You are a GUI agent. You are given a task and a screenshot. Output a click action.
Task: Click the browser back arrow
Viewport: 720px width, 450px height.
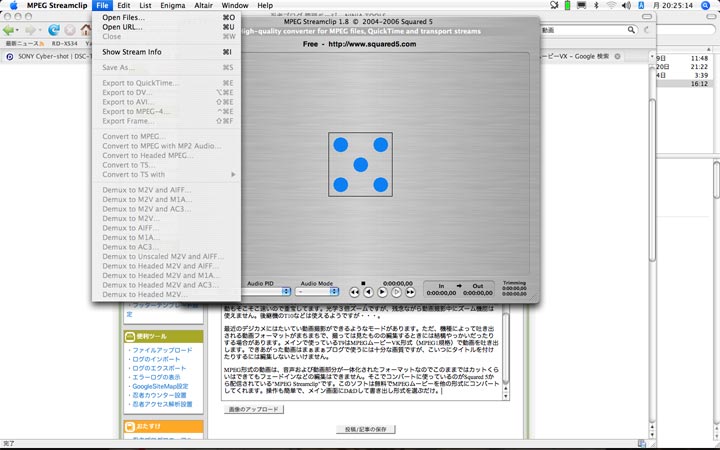point(8,30)
